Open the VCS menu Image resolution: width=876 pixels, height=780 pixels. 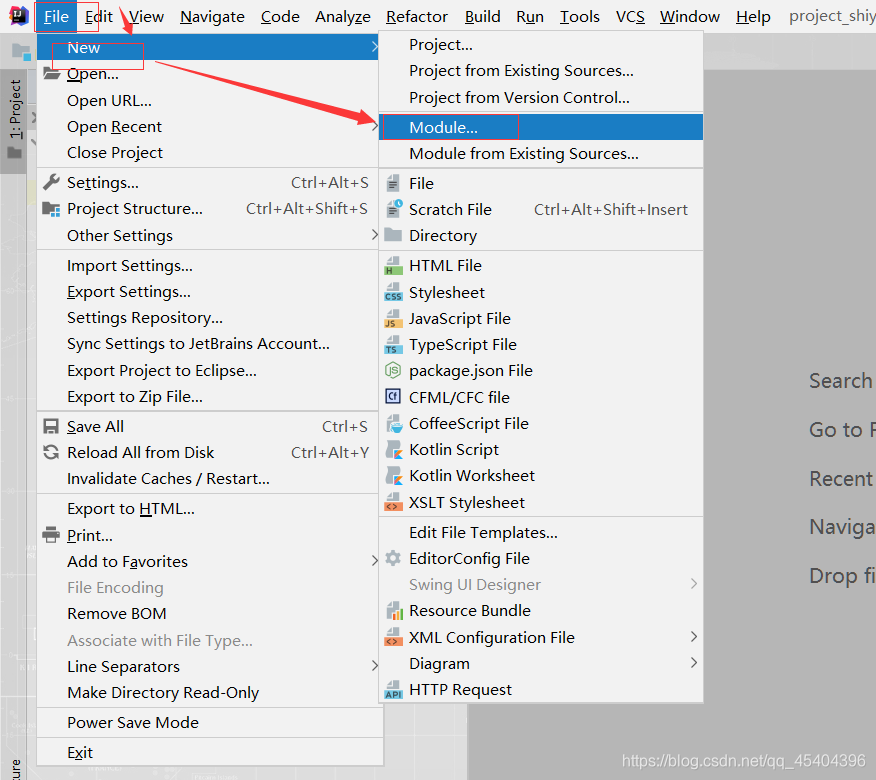(630, 17)
